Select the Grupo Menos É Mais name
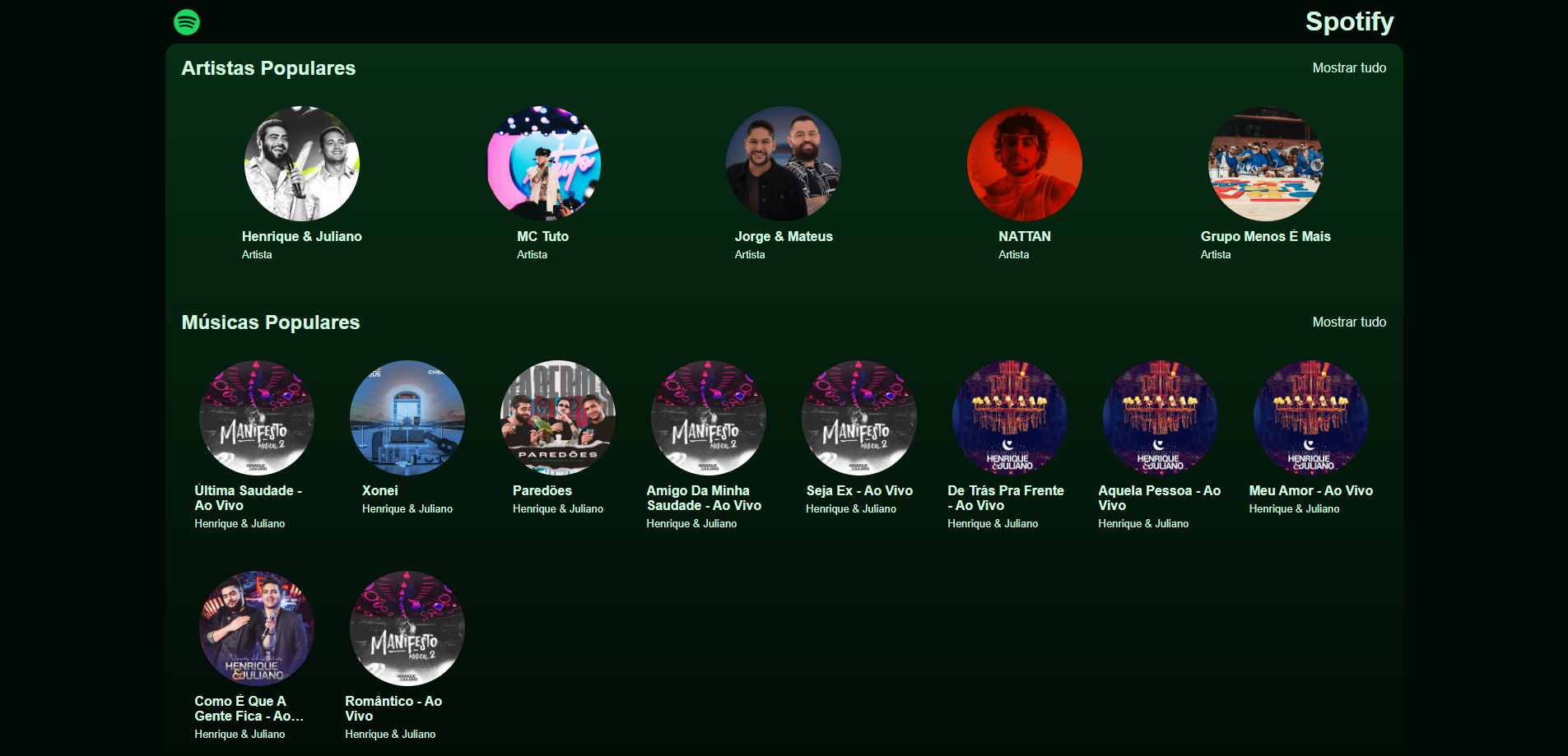This screenshot has height=756, width=1568. tap(1266, 236)
